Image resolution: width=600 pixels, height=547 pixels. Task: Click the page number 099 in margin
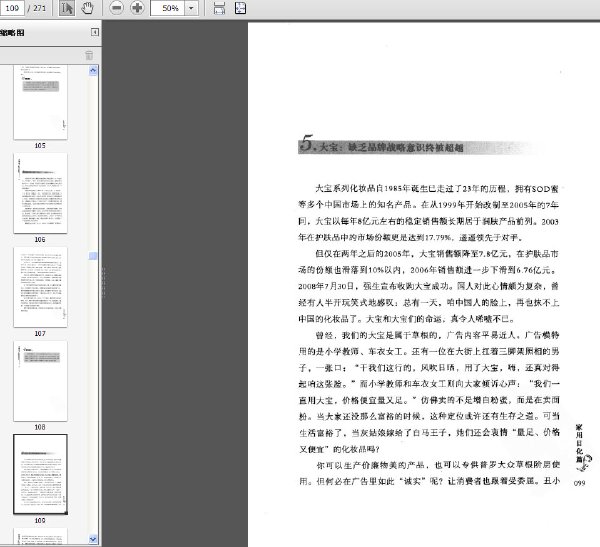579,483
